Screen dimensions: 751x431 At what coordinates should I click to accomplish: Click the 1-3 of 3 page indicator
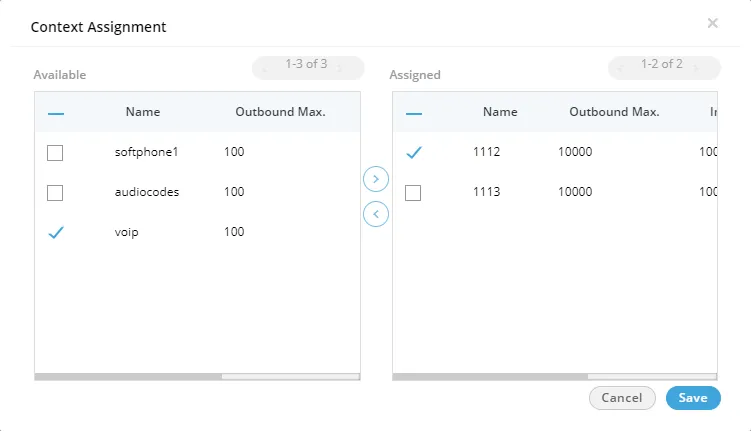[x=307, y=64]
